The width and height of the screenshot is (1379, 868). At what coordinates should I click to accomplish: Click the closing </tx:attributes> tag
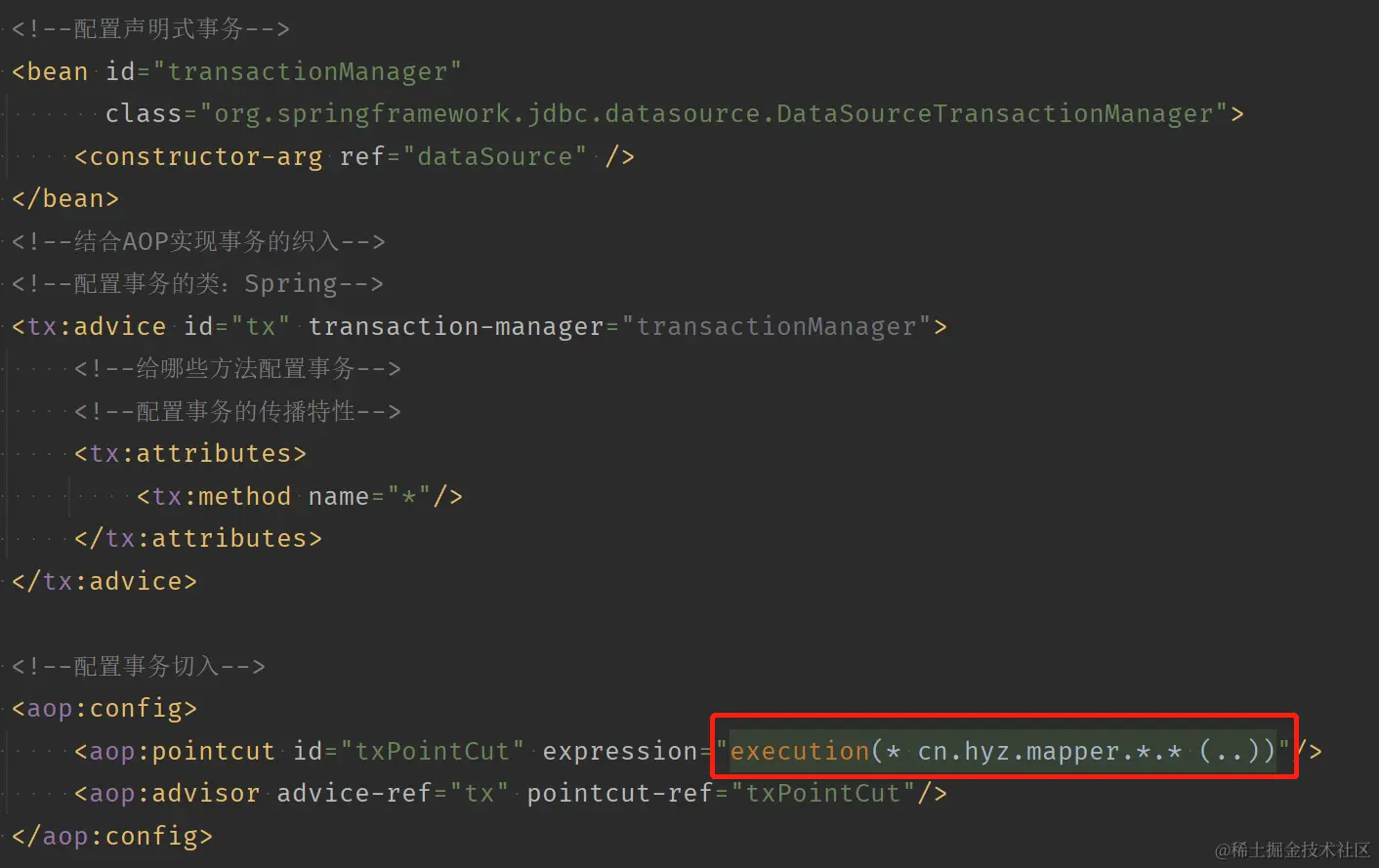pyautogui.click(x=198, y=539)
